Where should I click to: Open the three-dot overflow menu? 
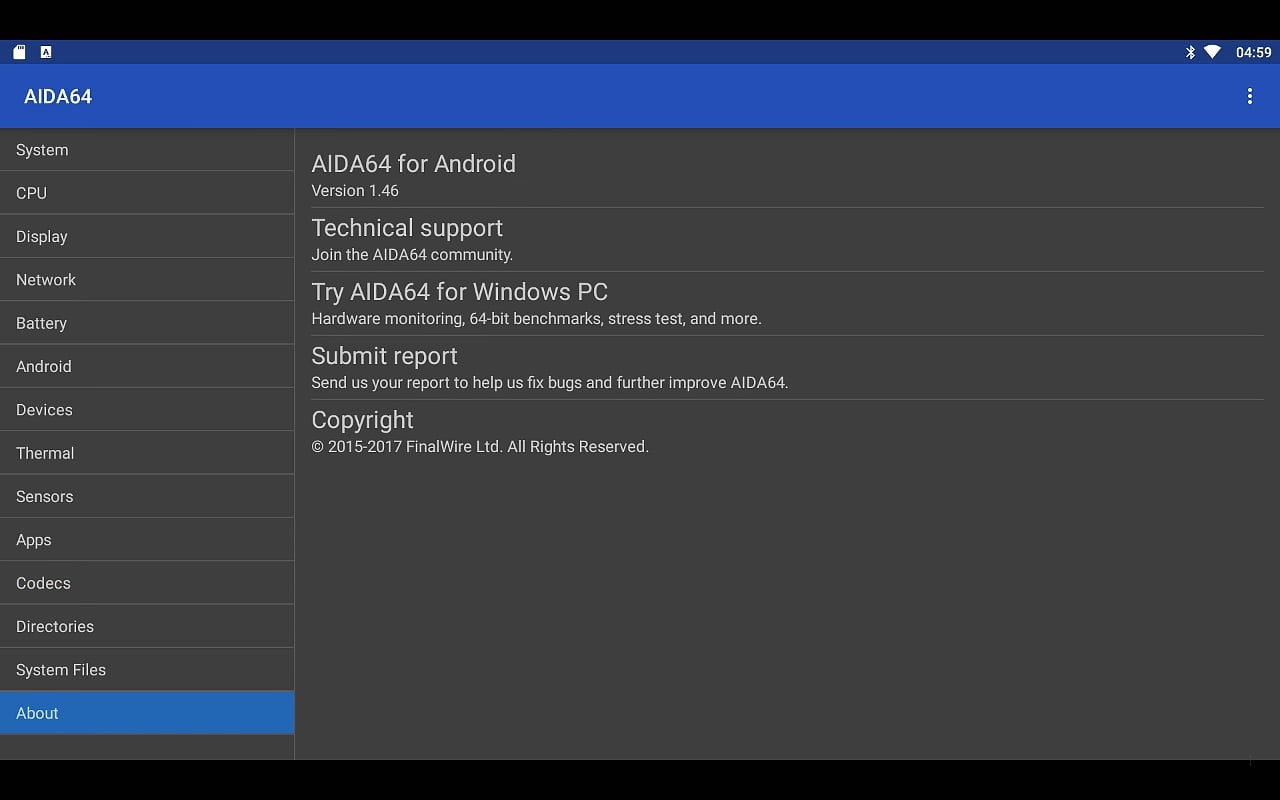click(x=1249, y=96)
